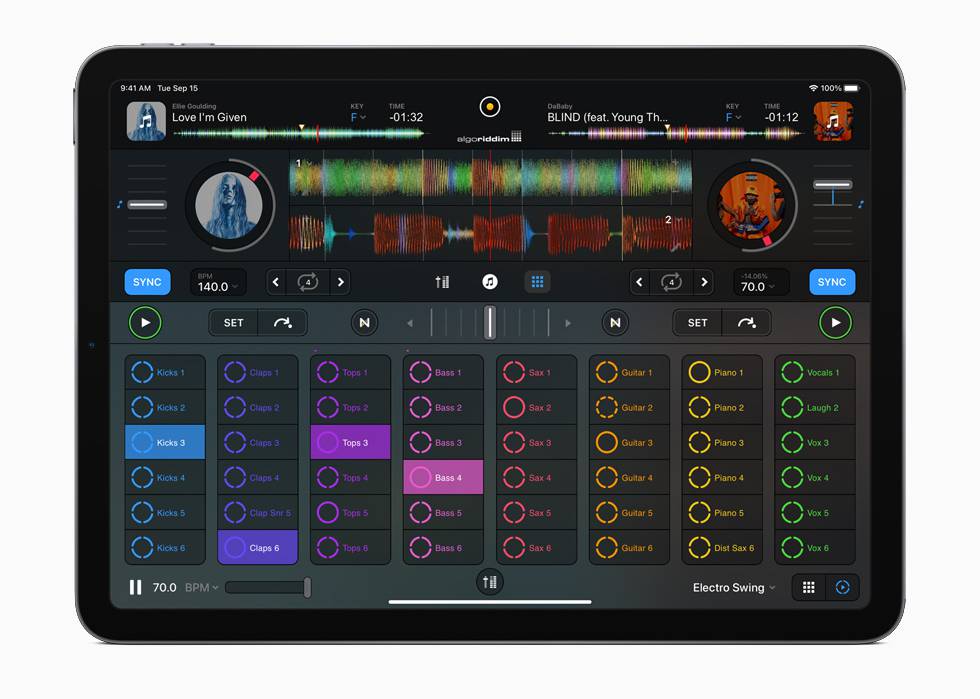Open the mixer/EQ icon in the center toolbar
980x699 pixels.
point(442,282)
